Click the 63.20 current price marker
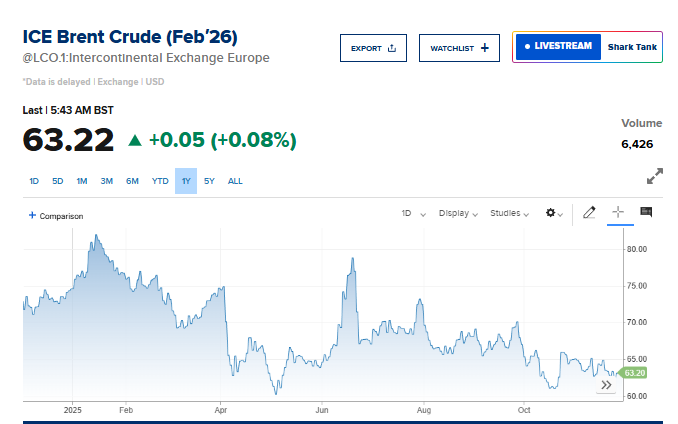678x424 pixels. (634, 372)
